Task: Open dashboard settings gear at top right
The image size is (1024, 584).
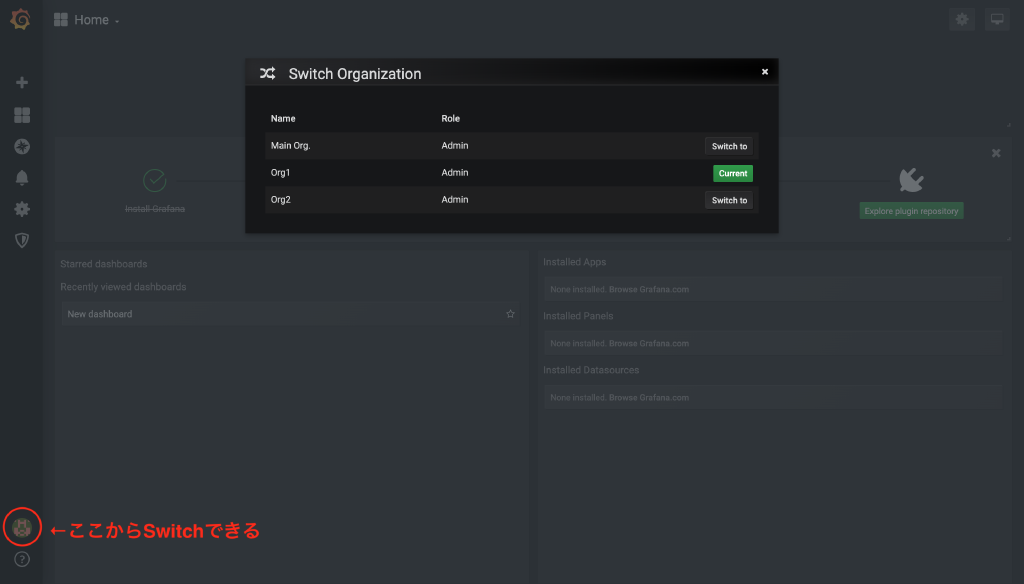Action: 962,19
